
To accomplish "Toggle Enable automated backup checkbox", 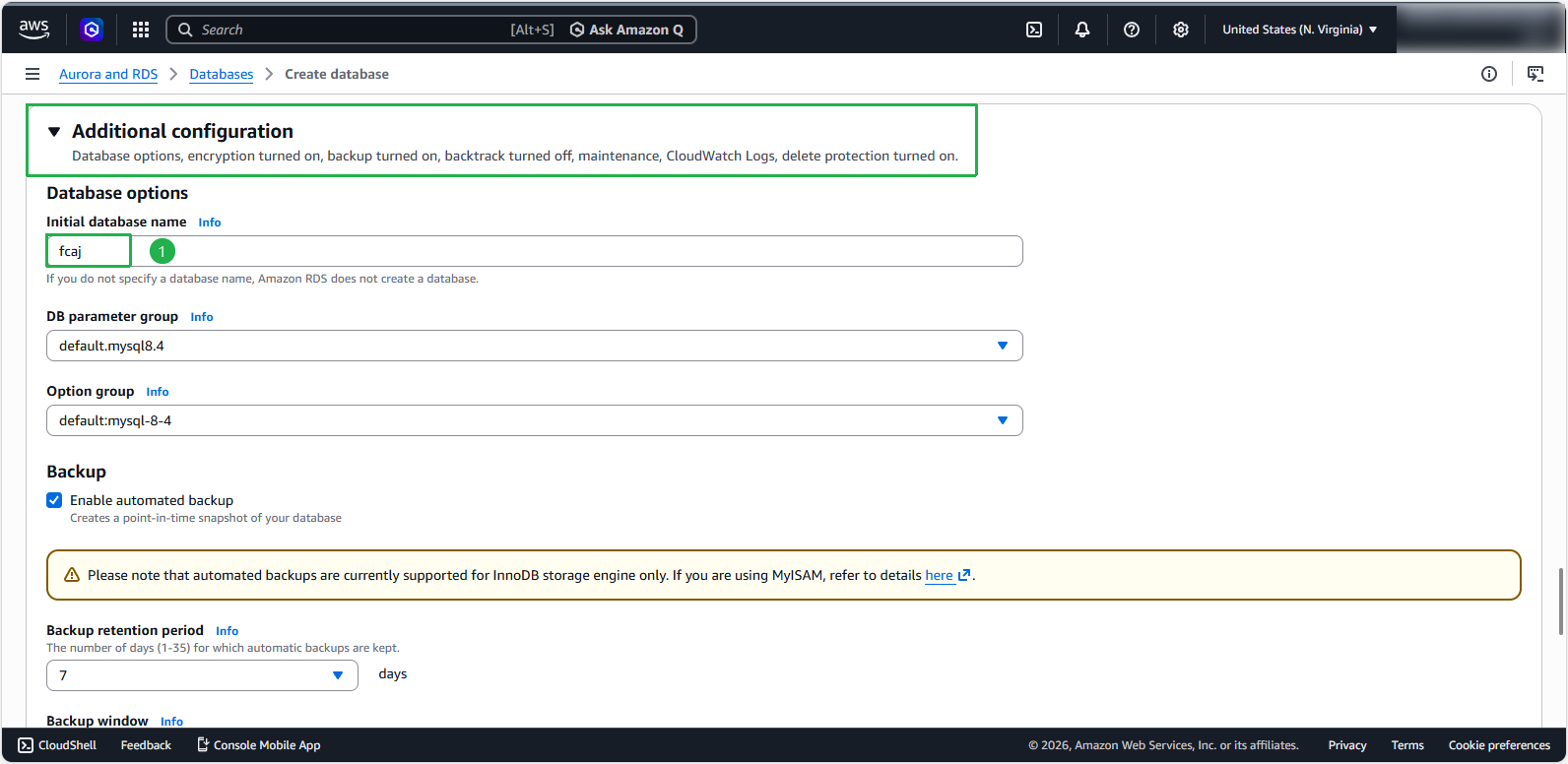I will tap(54, 500).
